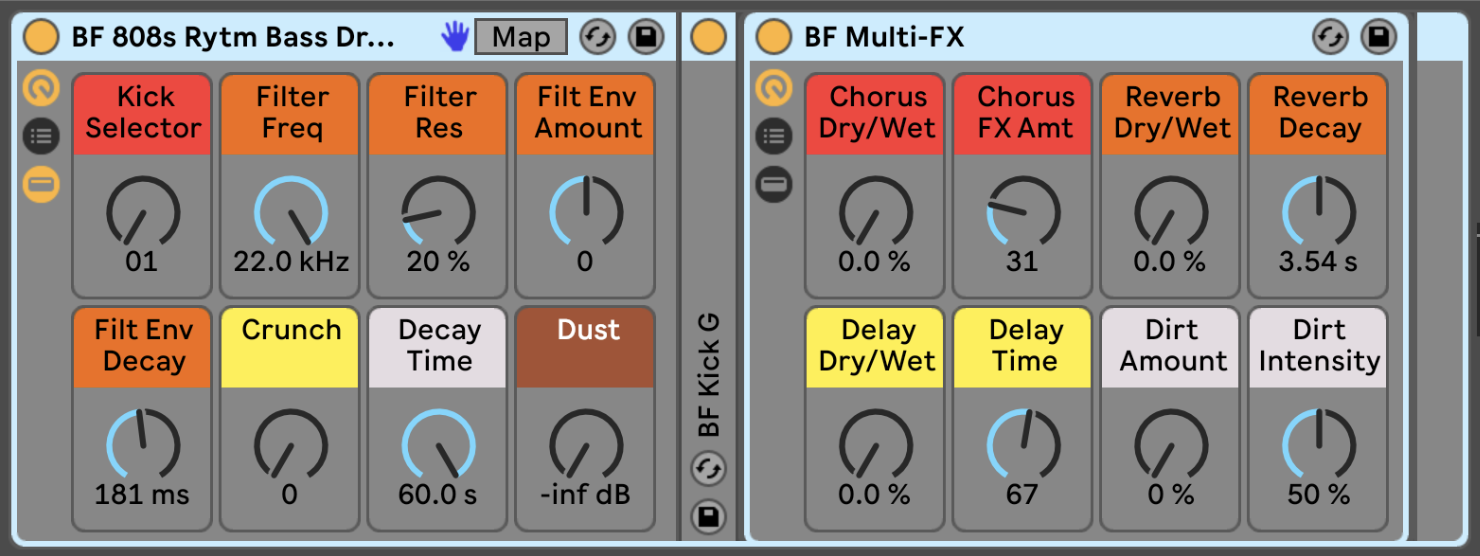Select the yellow Crunch macro label
Viewport: 1480px width, 556px height.
pyautogui.click(x=291, y=347)
